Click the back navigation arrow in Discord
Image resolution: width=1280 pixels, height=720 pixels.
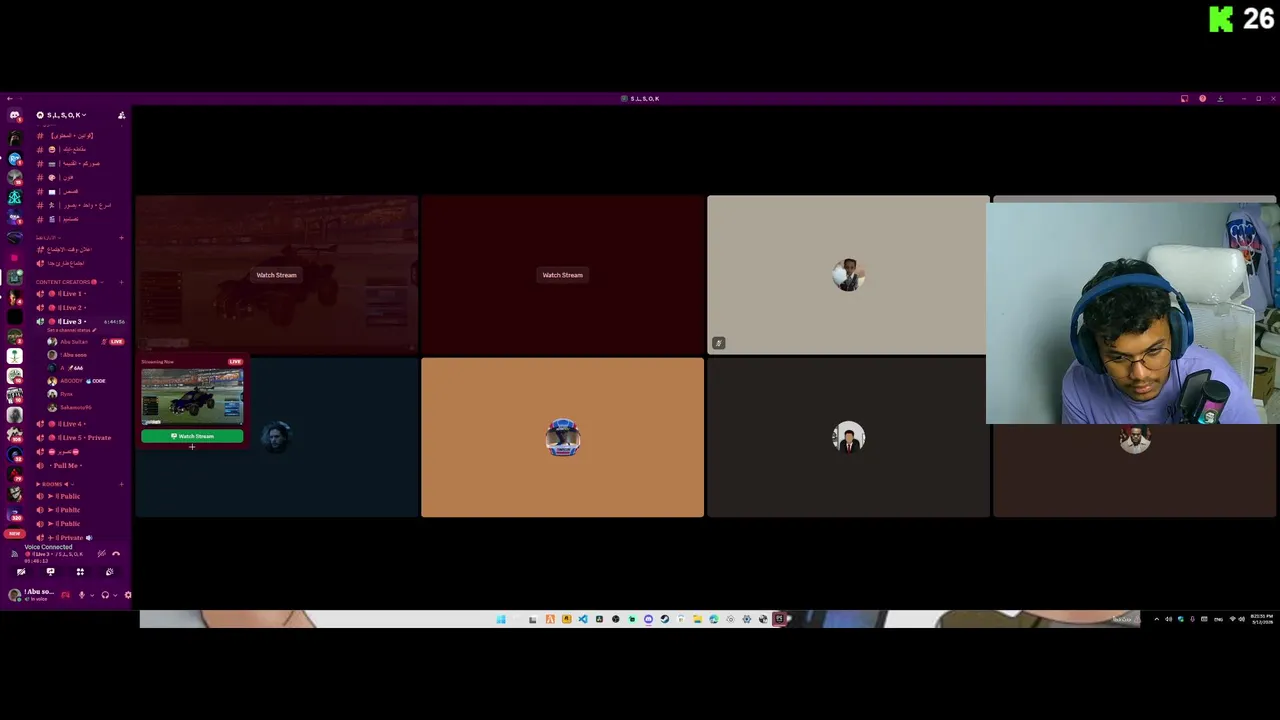click(9, 98)
